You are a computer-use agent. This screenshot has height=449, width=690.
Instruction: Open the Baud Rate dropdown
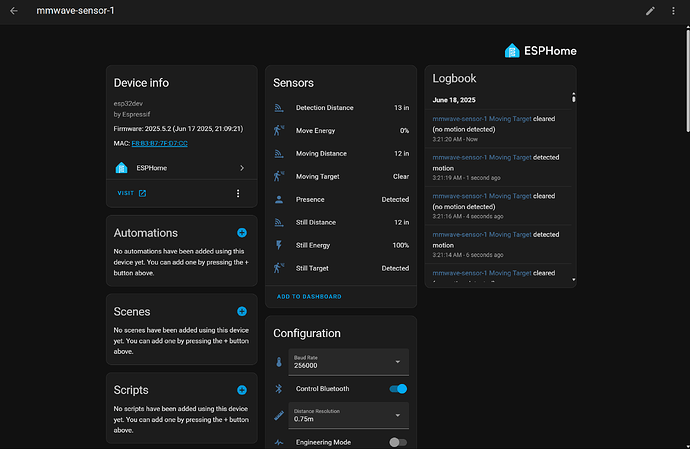[349, 362]
